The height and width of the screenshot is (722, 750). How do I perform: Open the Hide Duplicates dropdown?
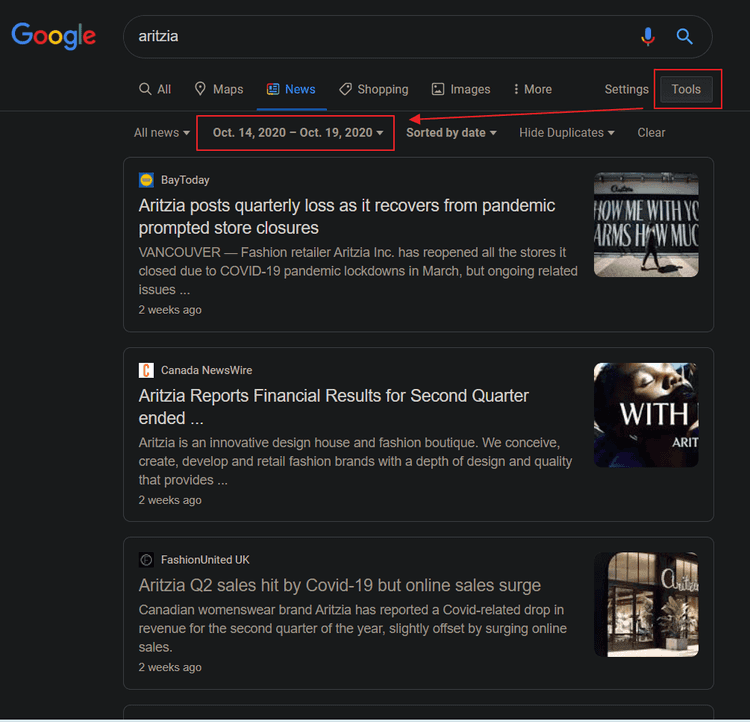point(567,133)
